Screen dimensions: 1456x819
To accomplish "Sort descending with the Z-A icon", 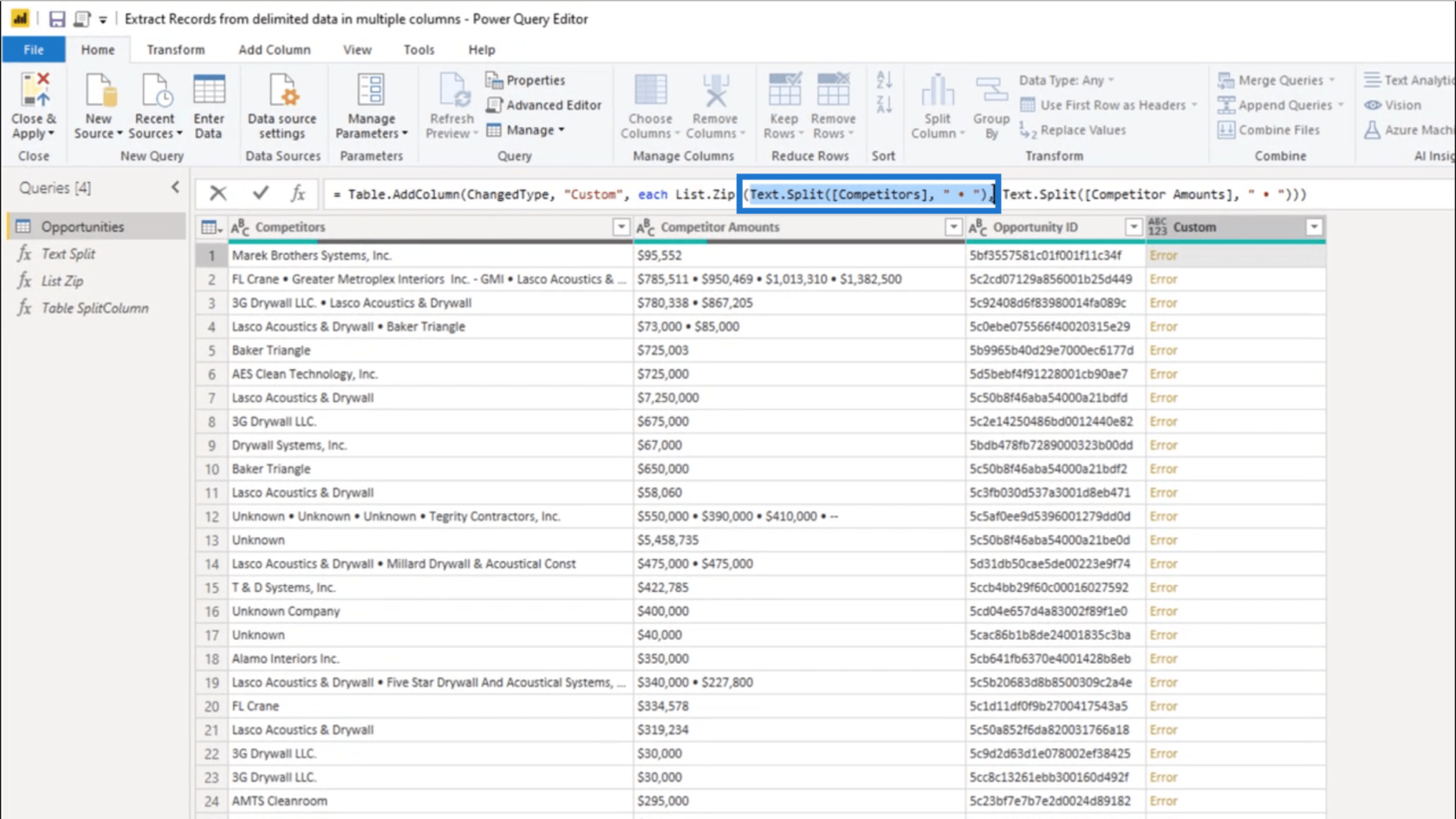I will (884, 105).
